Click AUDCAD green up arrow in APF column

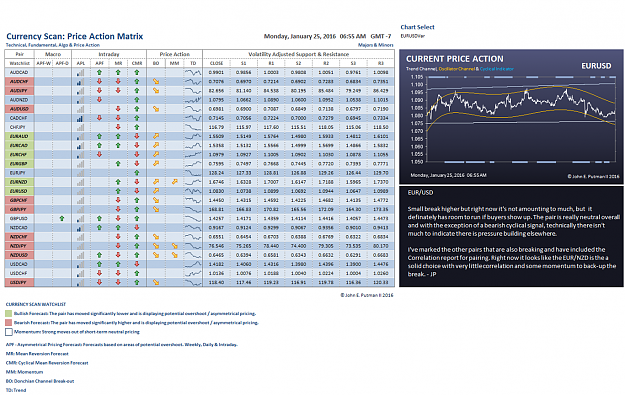(99, 72)
